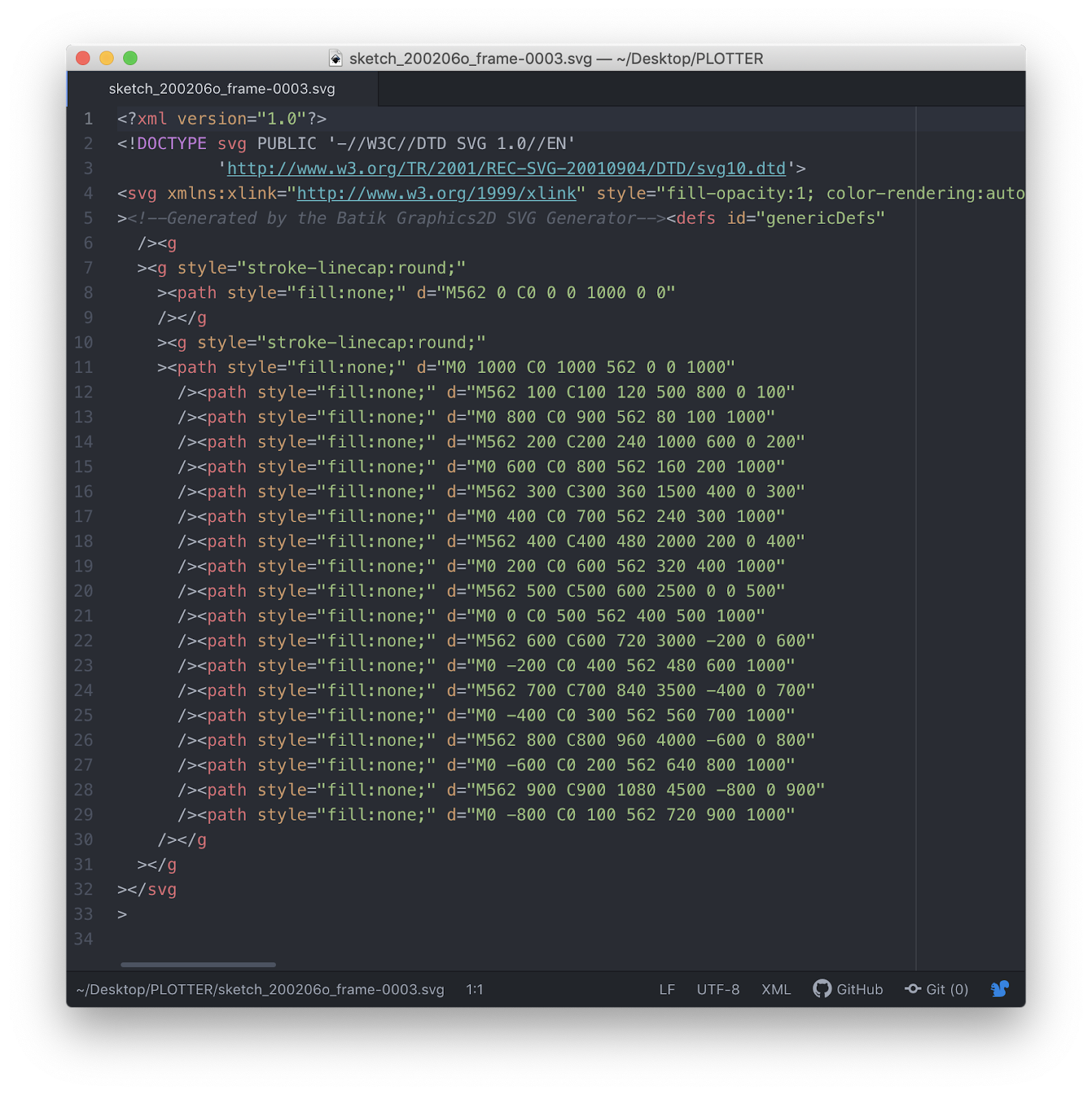Open the Git (0) commit panel
This screenshot has width=1092, height=1095.
click(x=936, y=989)
